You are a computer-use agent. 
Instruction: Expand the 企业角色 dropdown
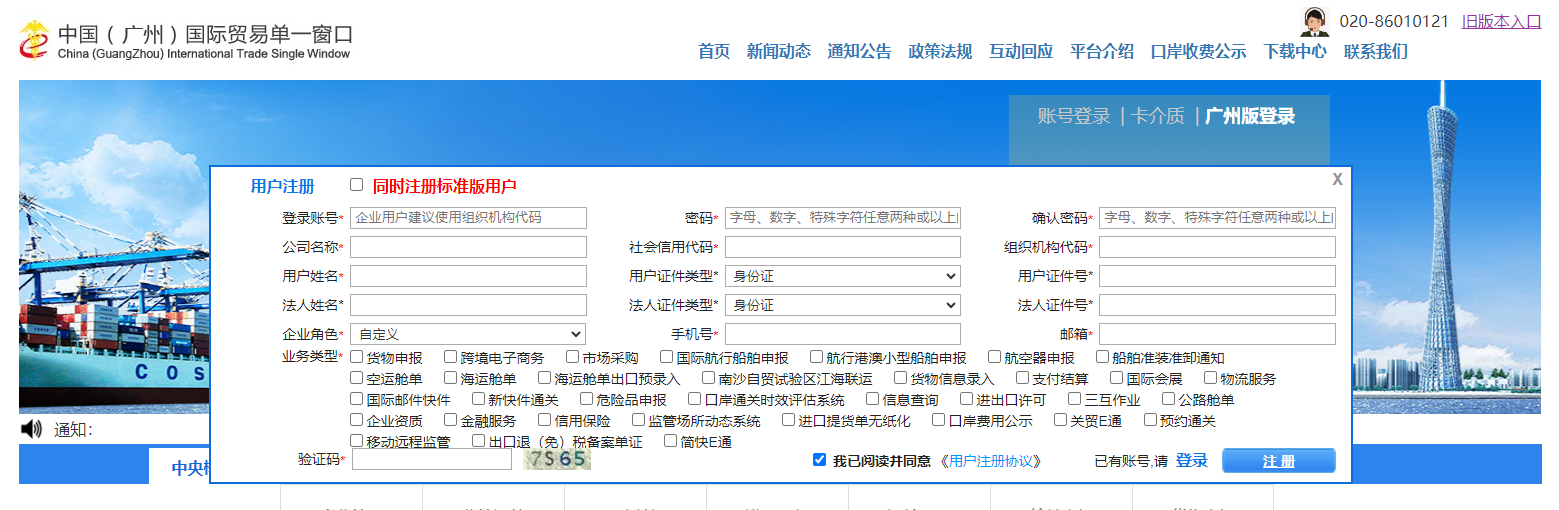[467, 334]
